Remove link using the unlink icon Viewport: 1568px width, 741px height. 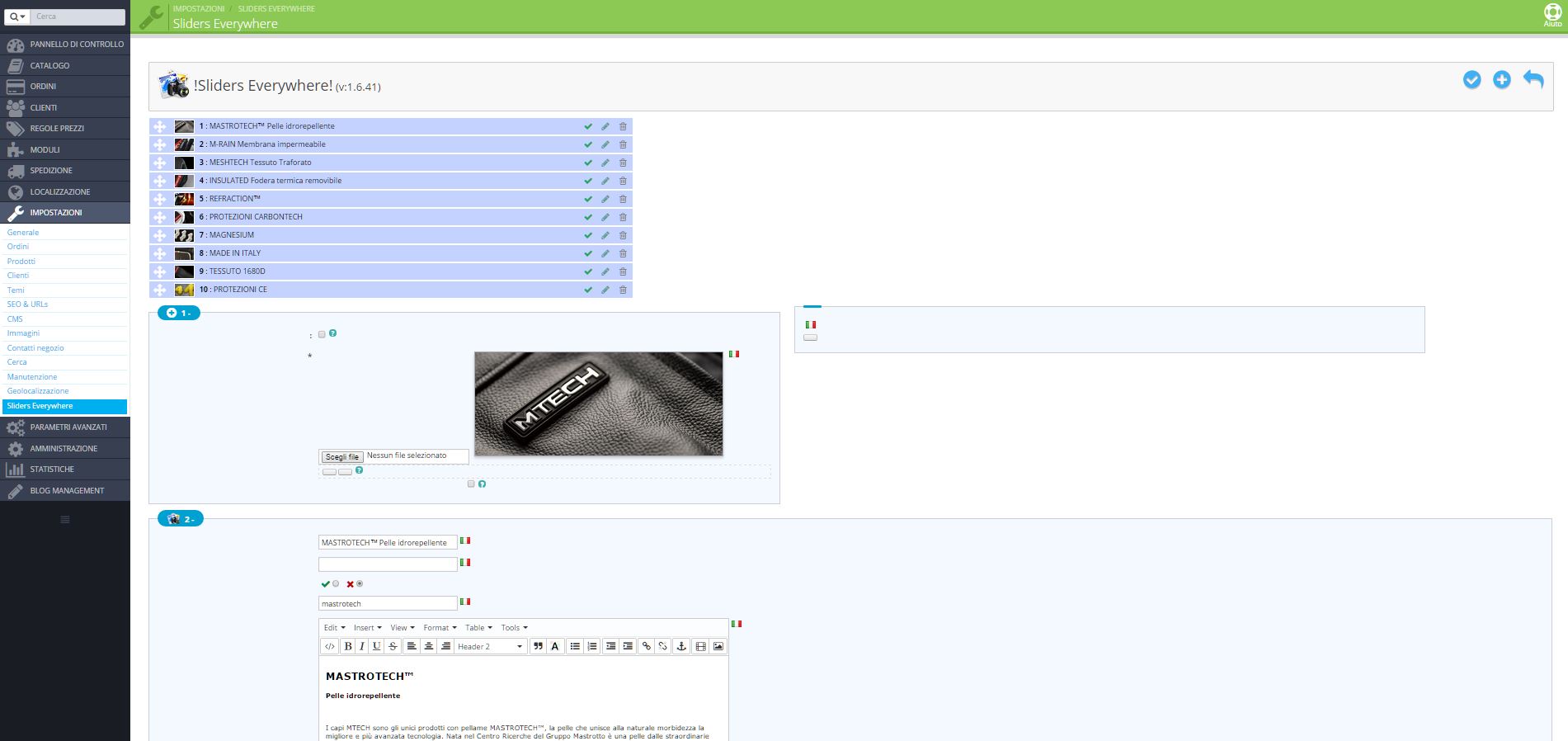pyautogui.click(x=662, y=647)
